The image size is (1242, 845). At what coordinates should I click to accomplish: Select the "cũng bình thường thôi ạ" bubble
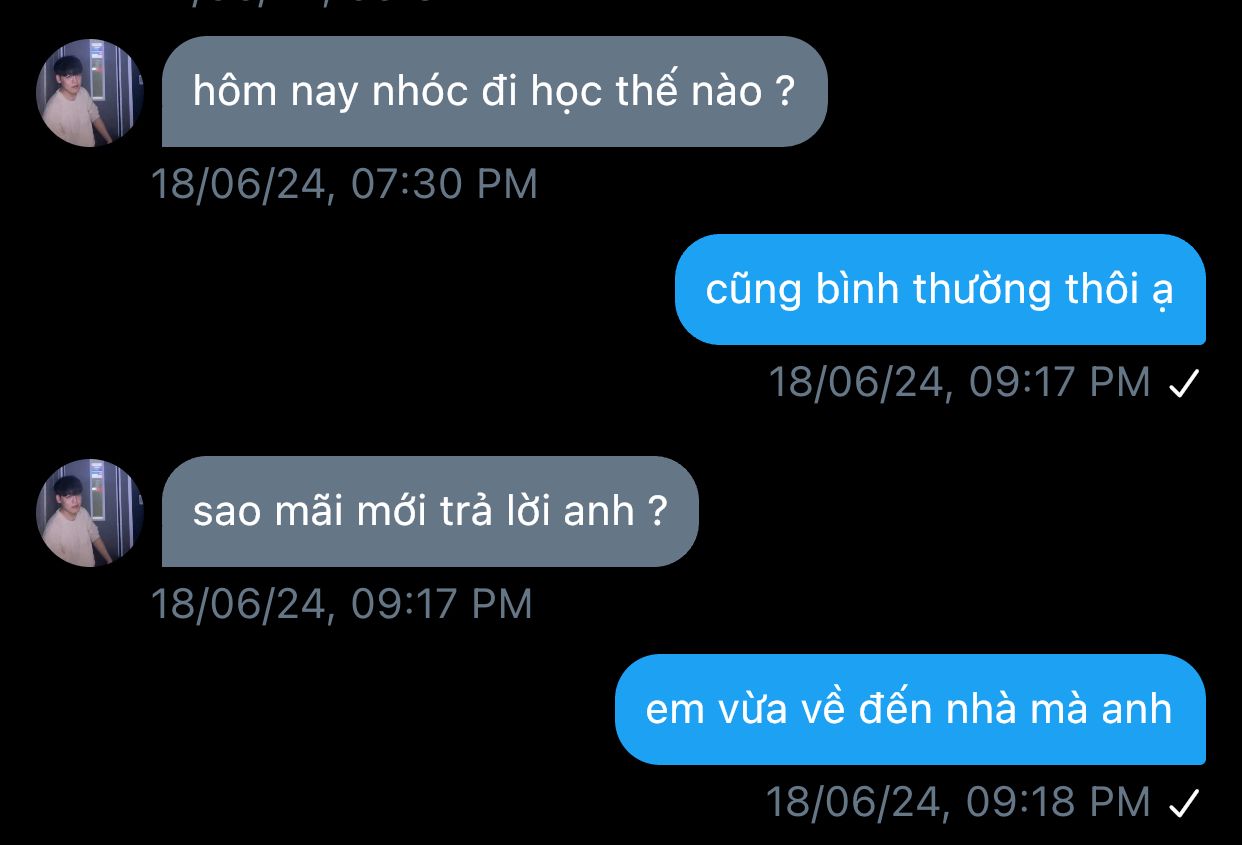click(940, 290)
